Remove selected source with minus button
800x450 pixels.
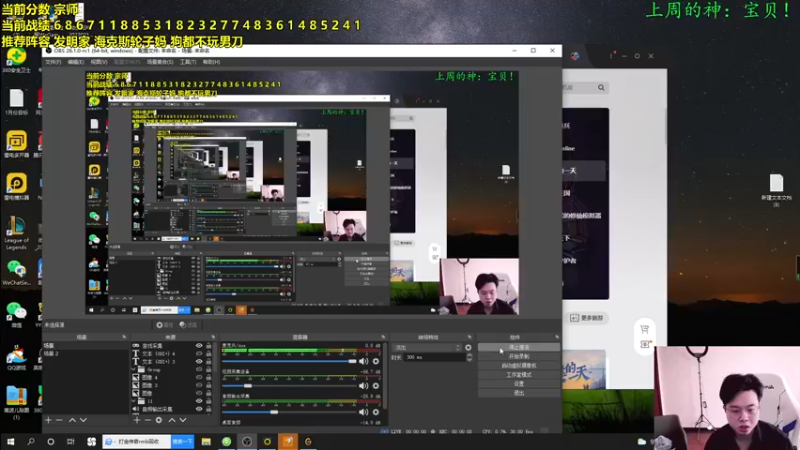pyautogui.click(x=147, y=420)
